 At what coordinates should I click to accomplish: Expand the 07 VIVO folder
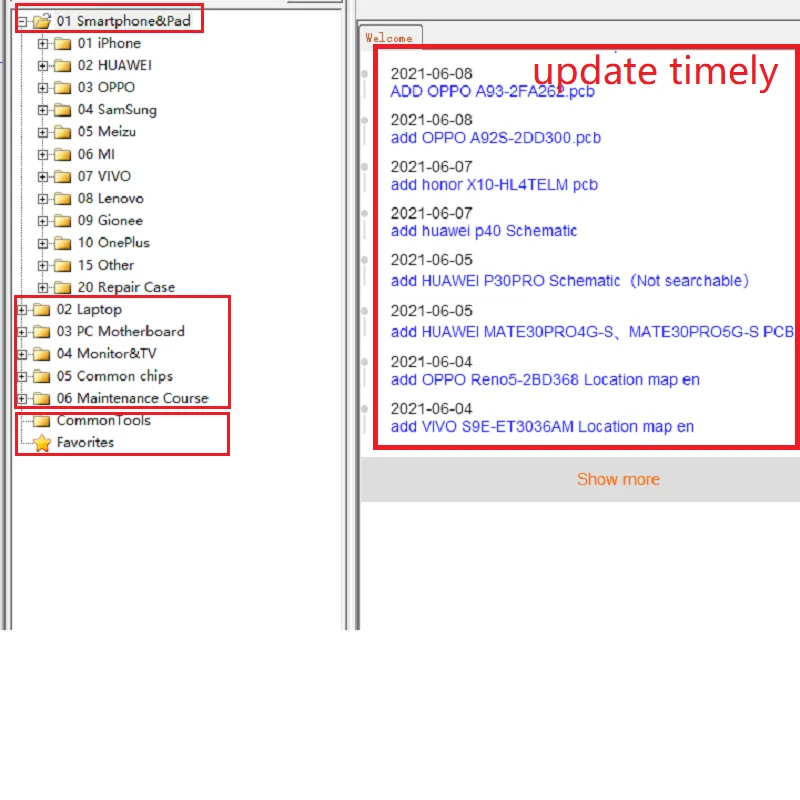click(43, 177)
